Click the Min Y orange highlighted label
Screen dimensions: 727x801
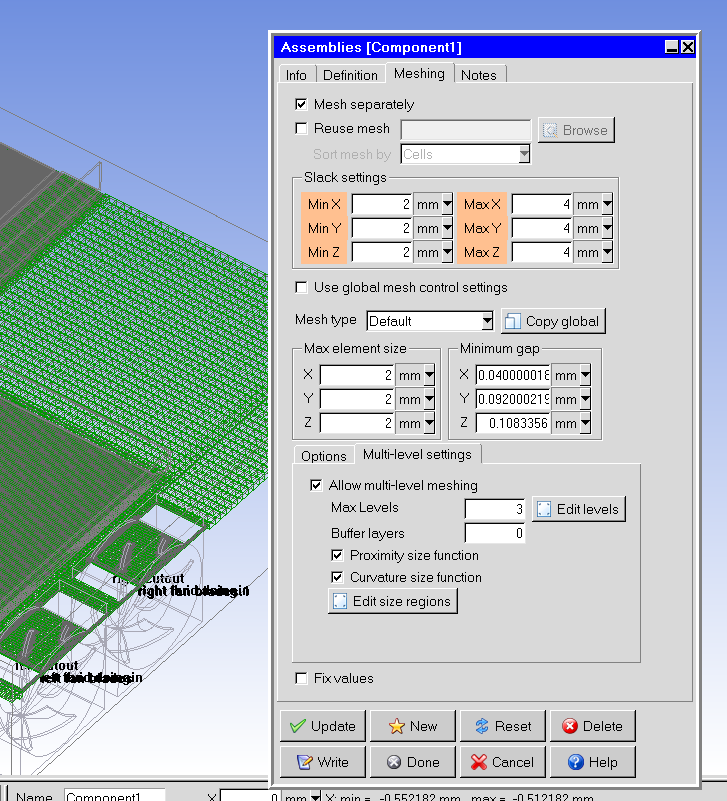coord(324,229)
